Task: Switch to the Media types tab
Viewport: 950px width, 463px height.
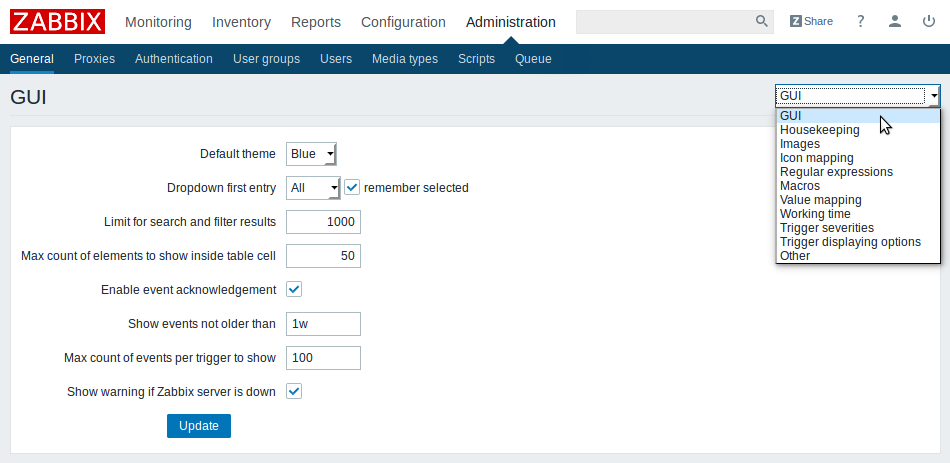Action: [x=405, y=59]
